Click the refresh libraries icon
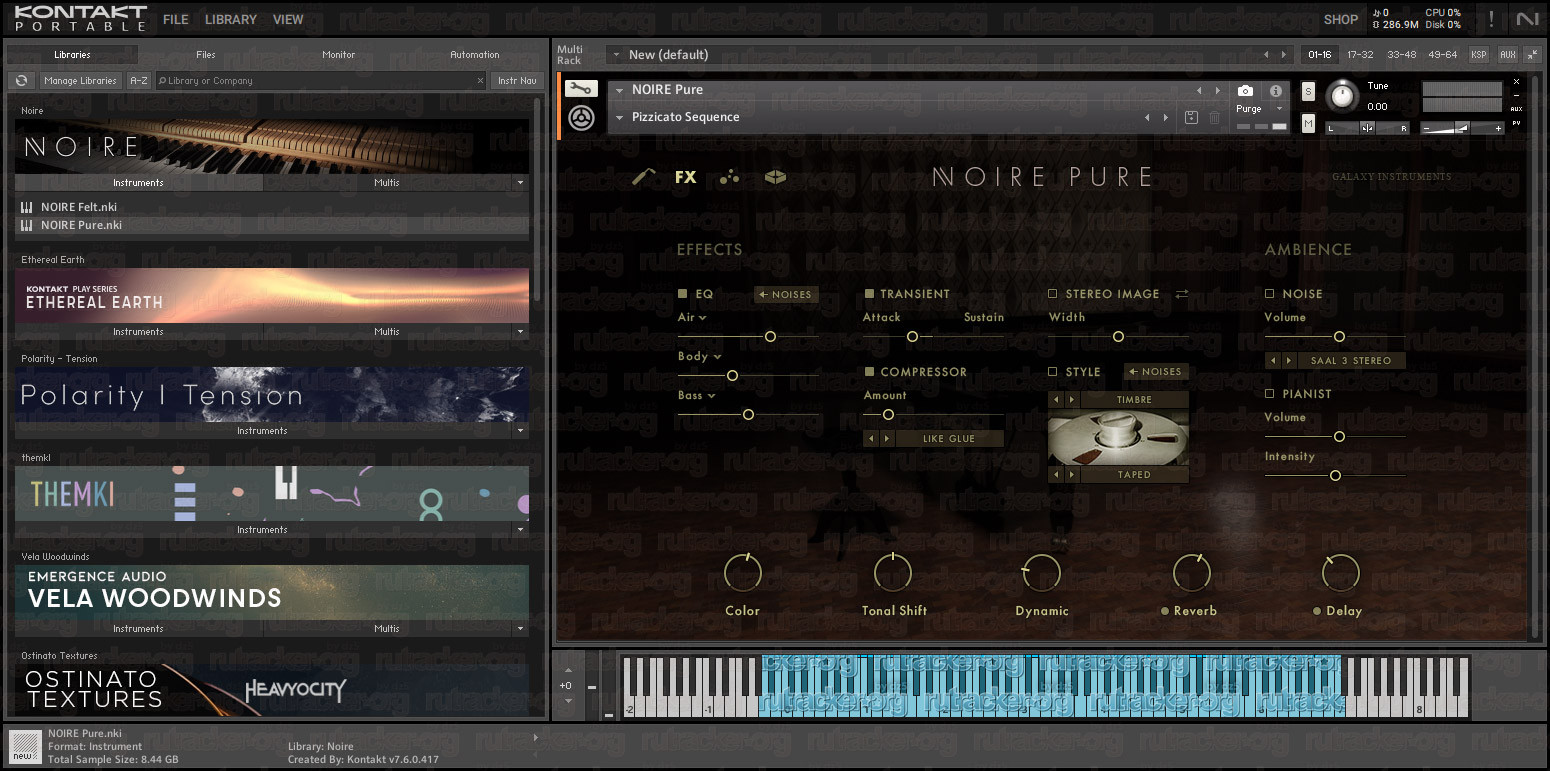 (21, 81)
